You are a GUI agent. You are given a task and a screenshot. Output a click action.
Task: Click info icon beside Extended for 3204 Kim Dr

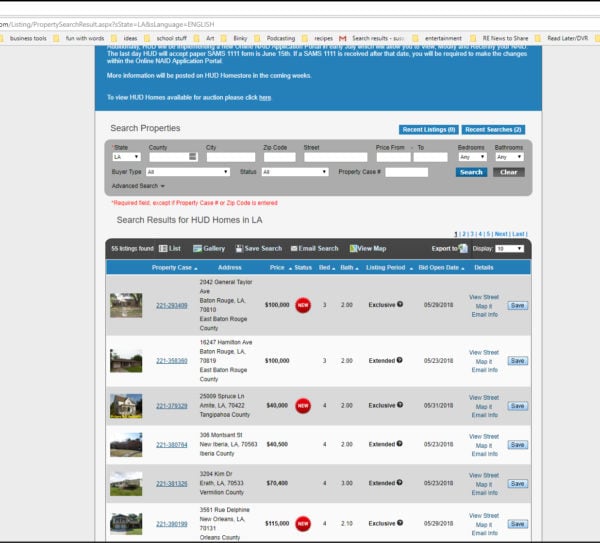[x=399, y=483]
